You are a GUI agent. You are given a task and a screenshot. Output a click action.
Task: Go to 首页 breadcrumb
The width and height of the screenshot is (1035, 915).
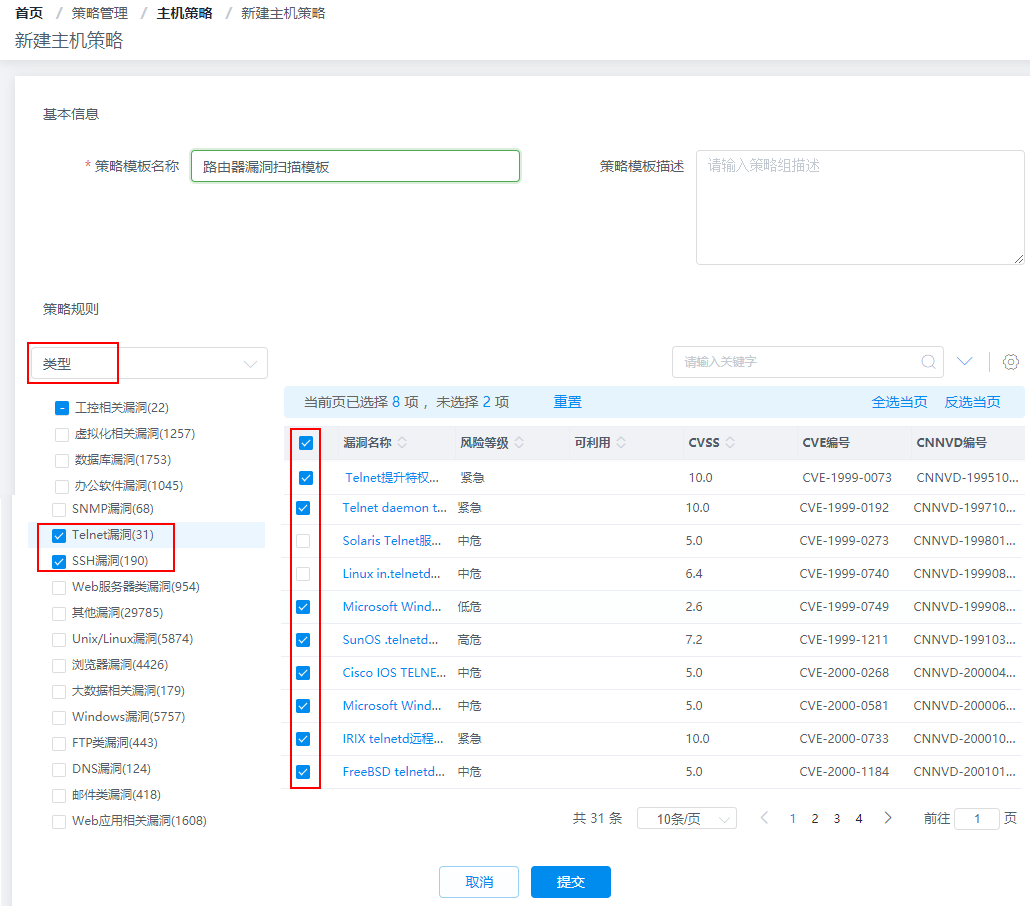(29, 13)
